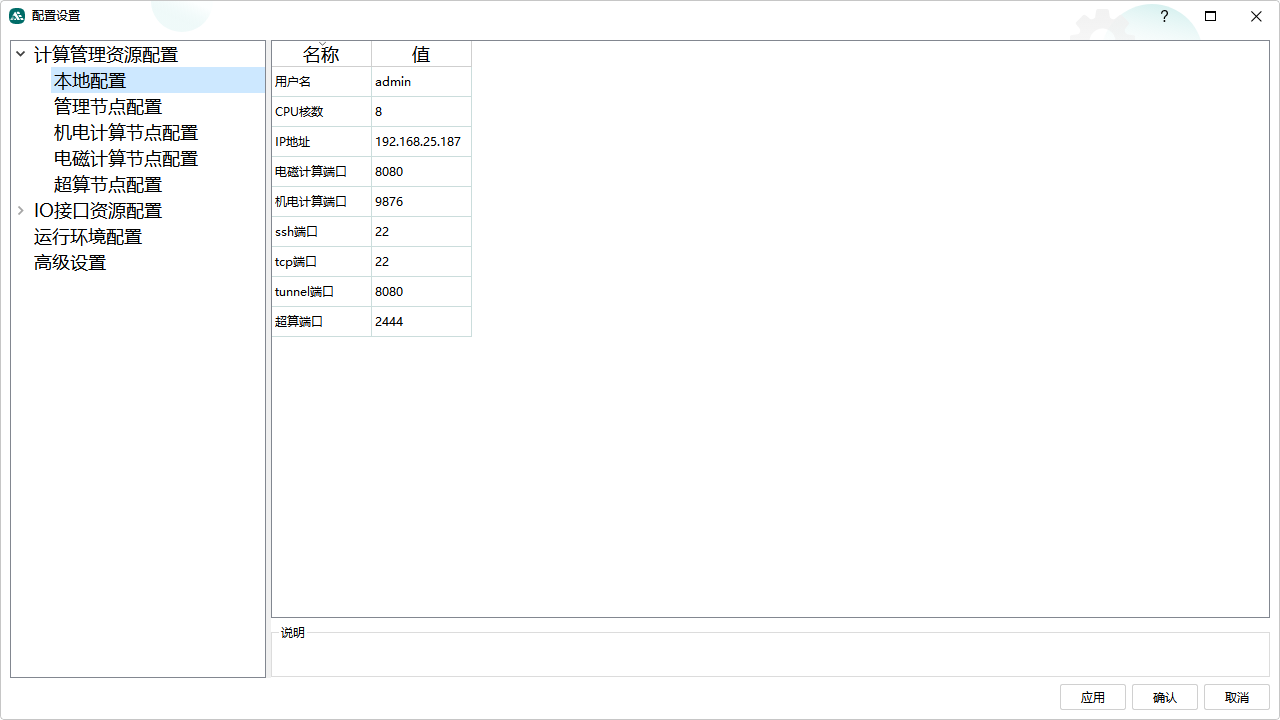This screenshot has width=1280, height=720.
Task: Open 运行环境配置 section
Action: coord(88,237)
